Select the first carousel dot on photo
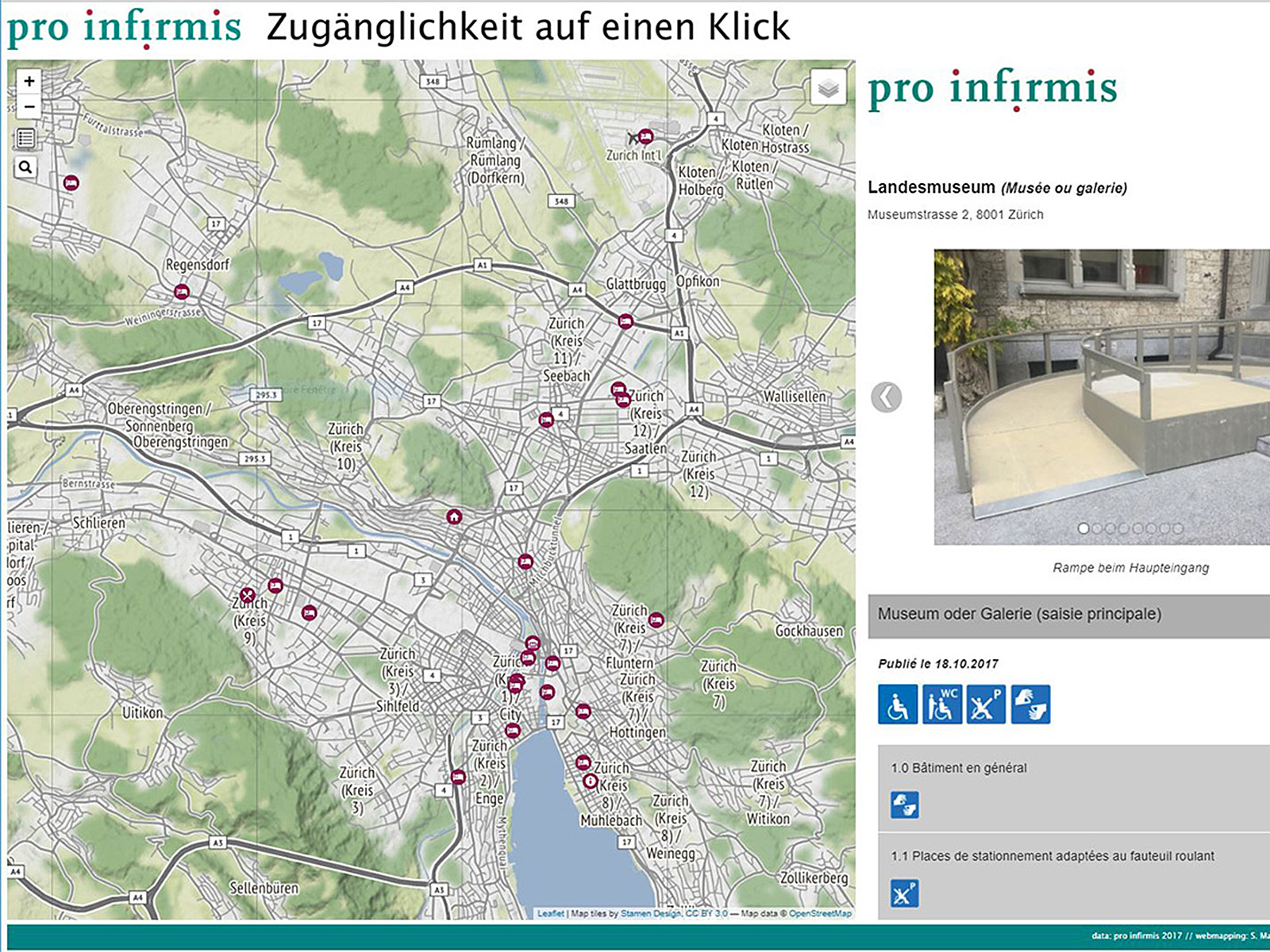Image resolution: width=1270 pixels, height=952 pixels. [1083, 528]
